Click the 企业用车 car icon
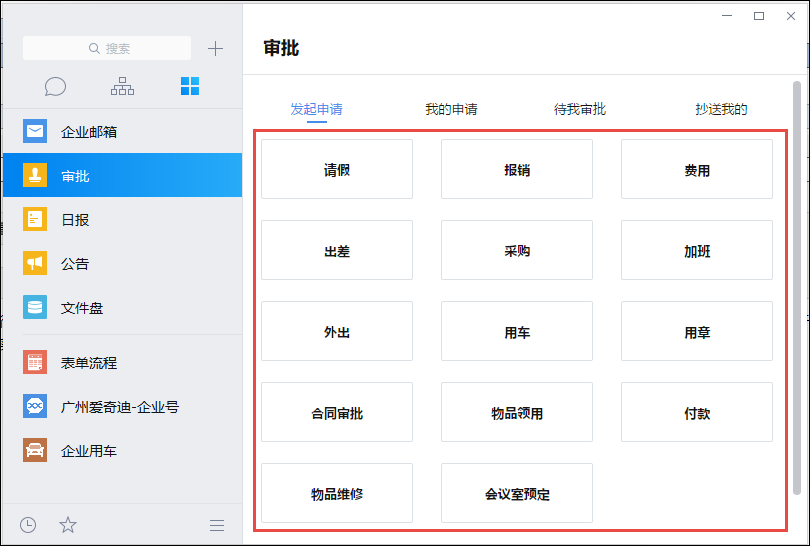Screen dimensions: 810x546 35,450
